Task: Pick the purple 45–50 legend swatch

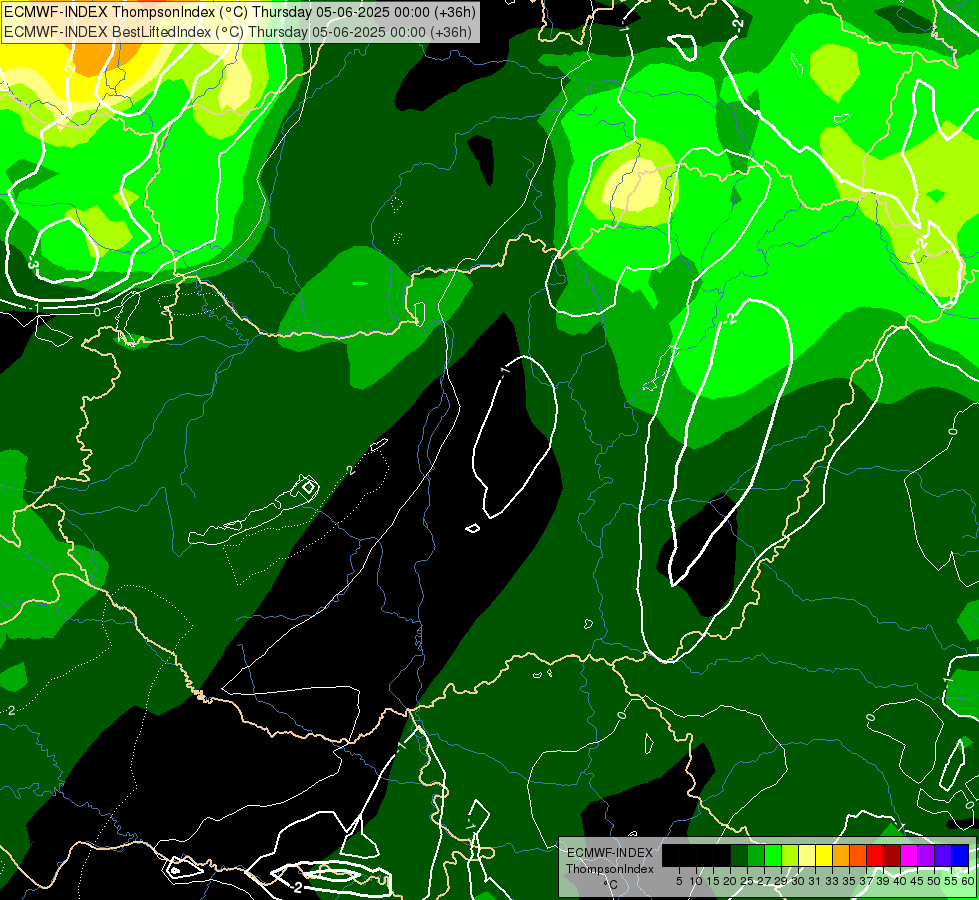Action: coord(926,855)
